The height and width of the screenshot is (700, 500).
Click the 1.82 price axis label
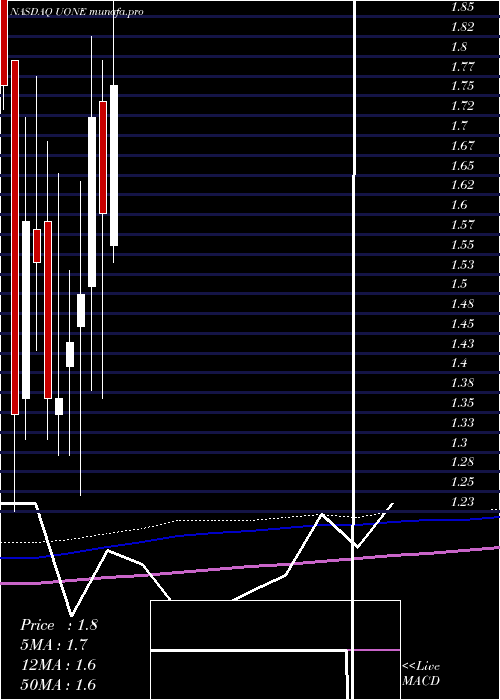462,27
